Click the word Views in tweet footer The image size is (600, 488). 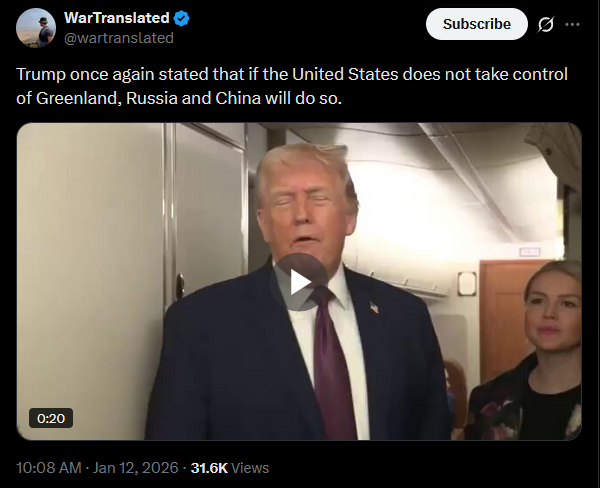(250, 468)
